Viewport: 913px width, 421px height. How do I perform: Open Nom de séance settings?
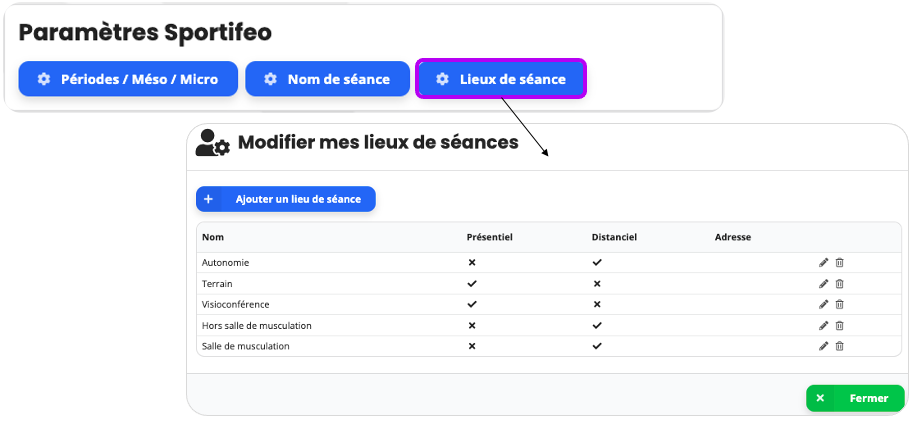click(x=328, y=79)
